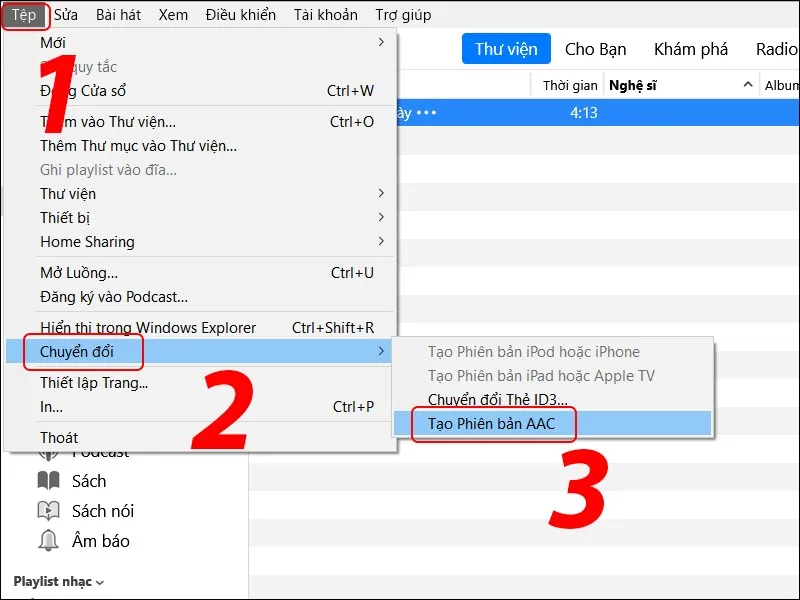
Task: Click the Thời gian column header
Action: [570, 86]
